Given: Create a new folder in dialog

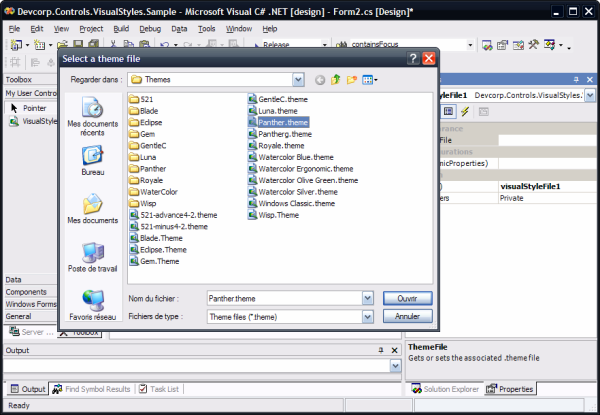Looking at the screenshot, I should (352, 80).
